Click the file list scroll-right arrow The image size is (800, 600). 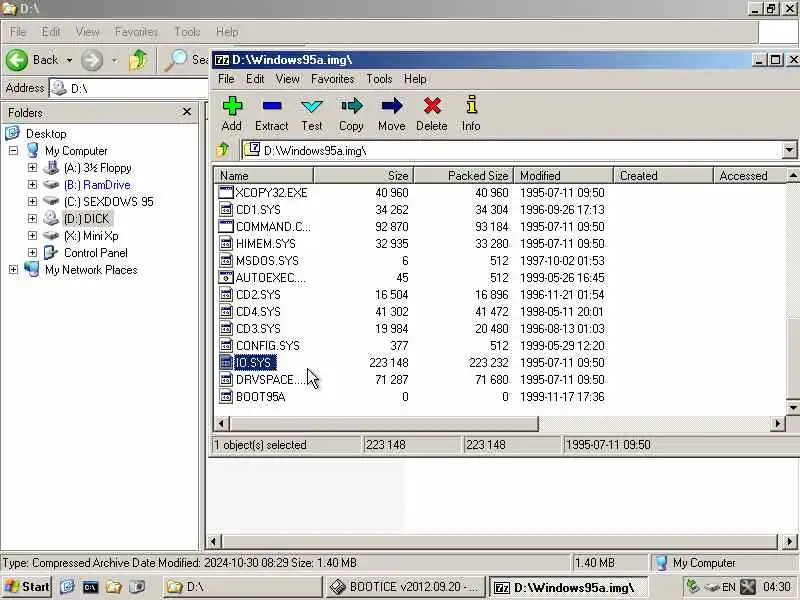(778, 423)
